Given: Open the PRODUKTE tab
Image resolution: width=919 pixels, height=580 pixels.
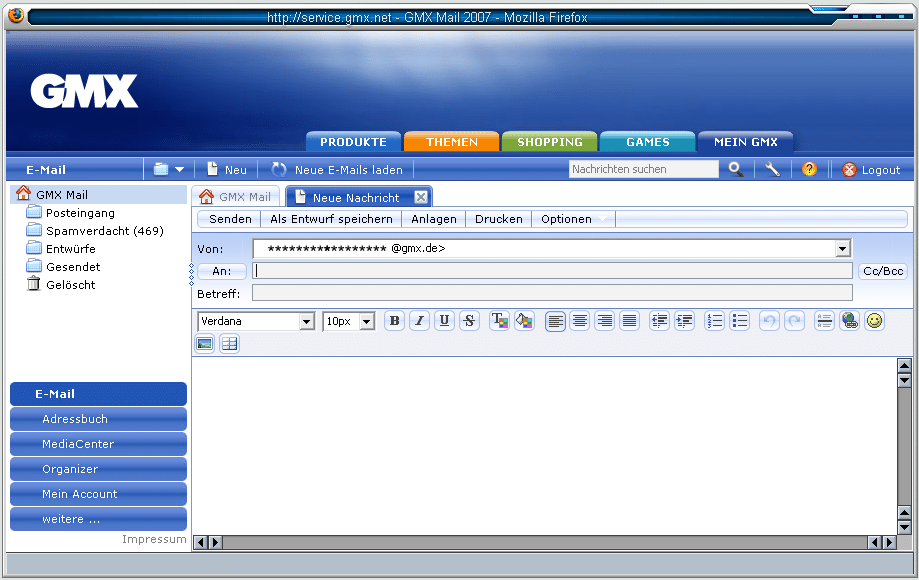Looking at the screenshot, I should click(x=353, y=142).
